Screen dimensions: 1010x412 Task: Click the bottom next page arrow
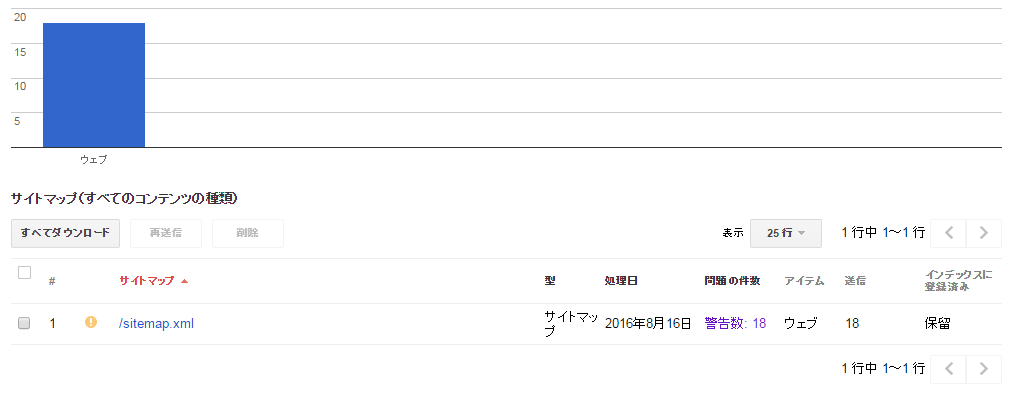(984, 369)
